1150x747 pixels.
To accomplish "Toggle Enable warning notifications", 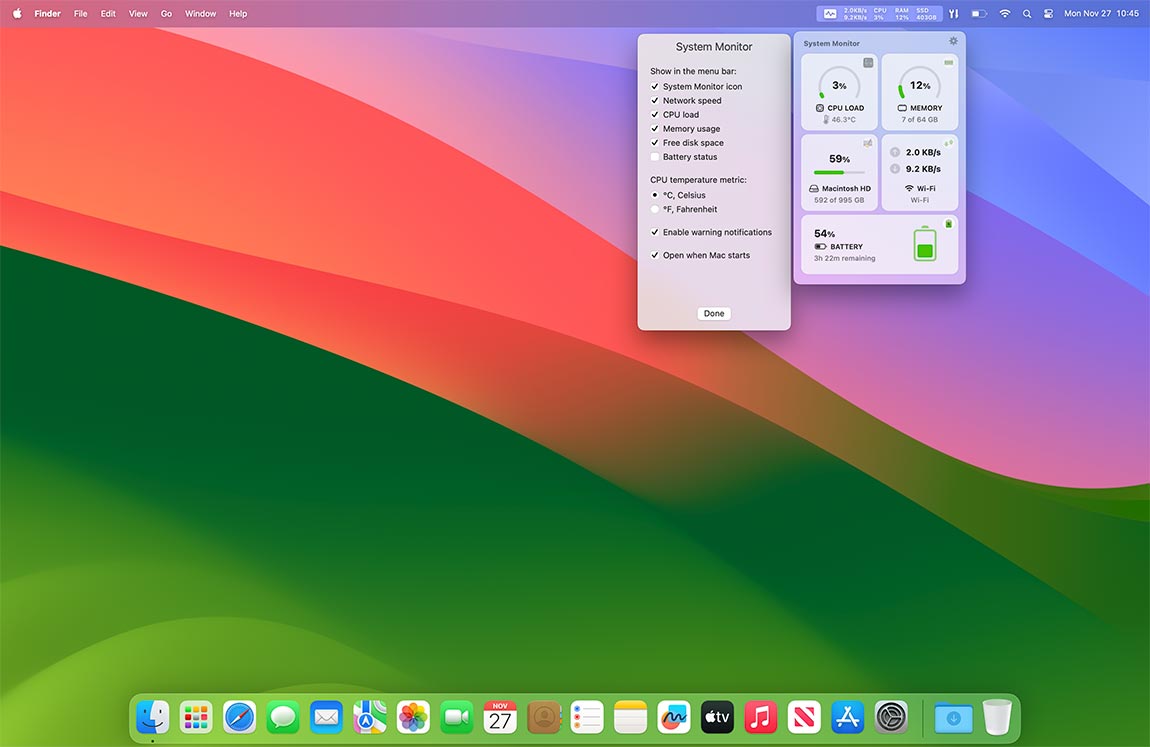I will [x=655, y=231].
